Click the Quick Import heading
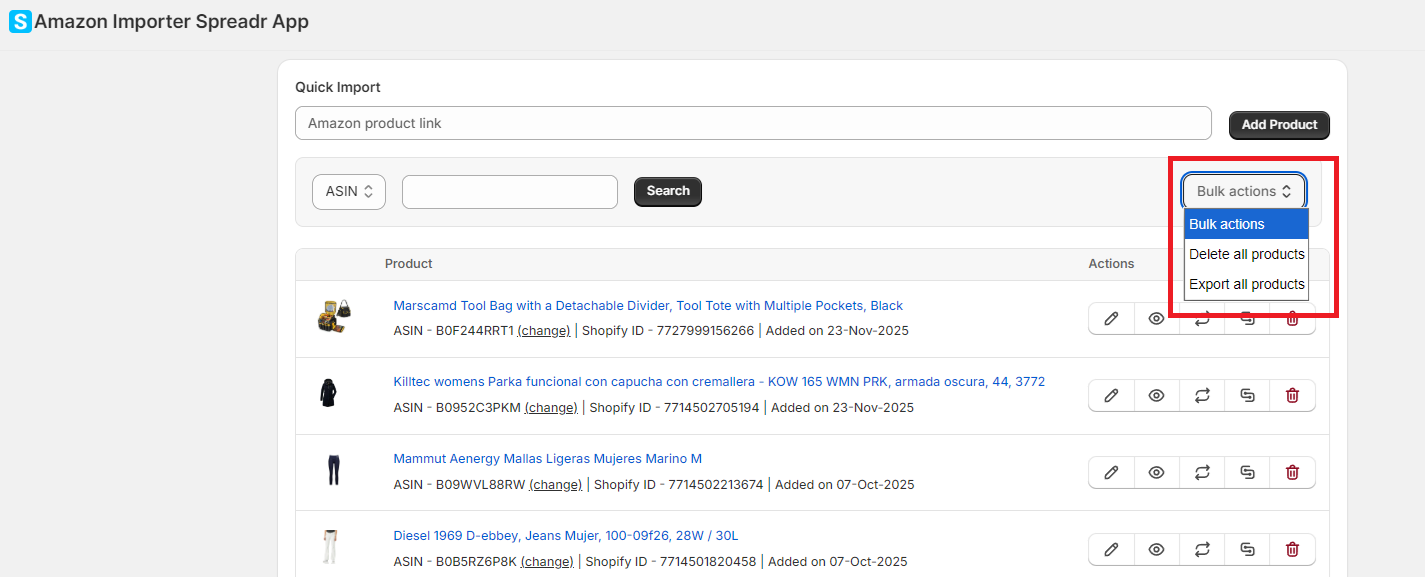 338,88
